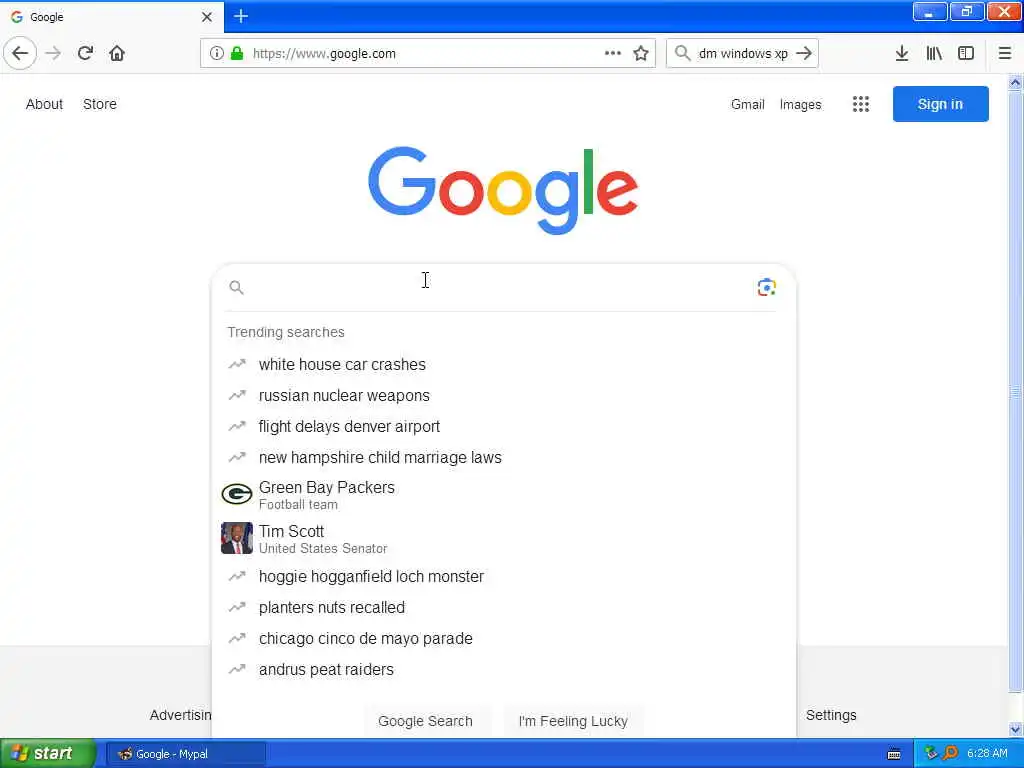
Task: Bookmark this page with the star icon
Action: (x=641, y=53)
